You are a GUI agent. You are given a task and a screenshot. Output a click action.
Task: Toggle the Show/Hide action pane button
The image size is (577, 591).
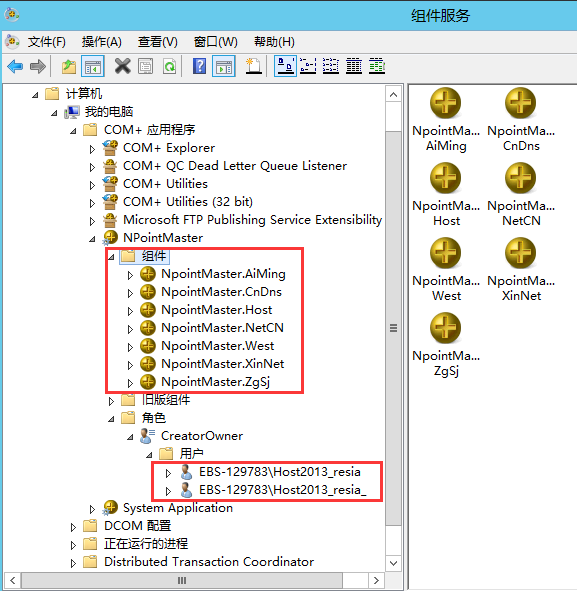coord(224,67)
